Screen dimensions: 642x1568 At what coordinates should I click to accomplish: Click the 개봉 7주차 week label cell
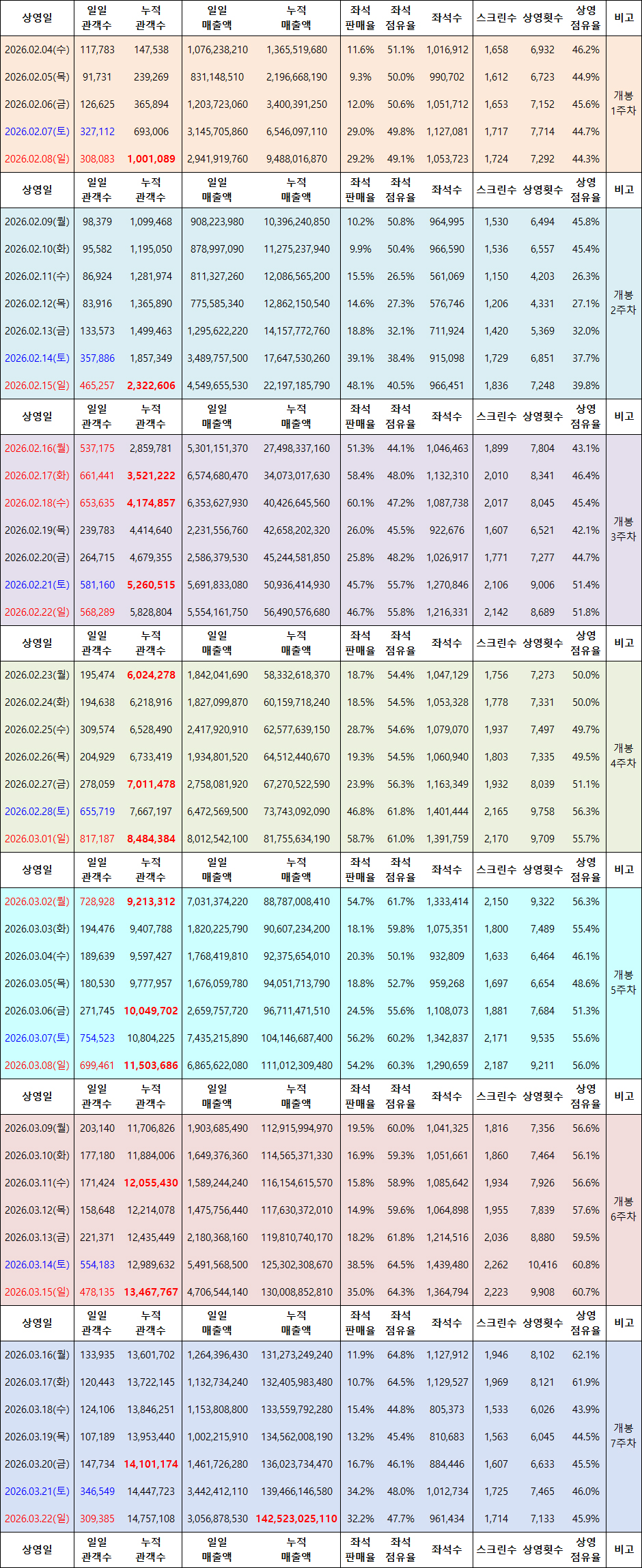coord(623,1436)
